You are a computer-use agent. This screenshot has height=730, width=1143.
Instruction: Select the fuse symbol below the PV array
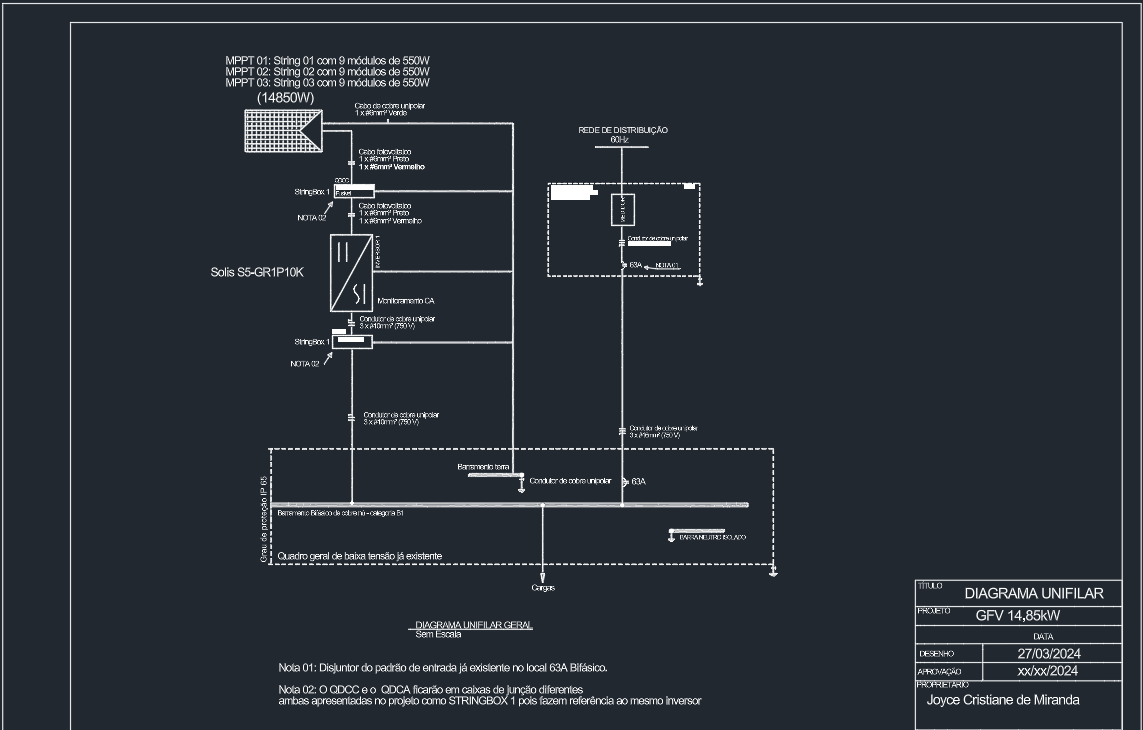click(351, 162)
